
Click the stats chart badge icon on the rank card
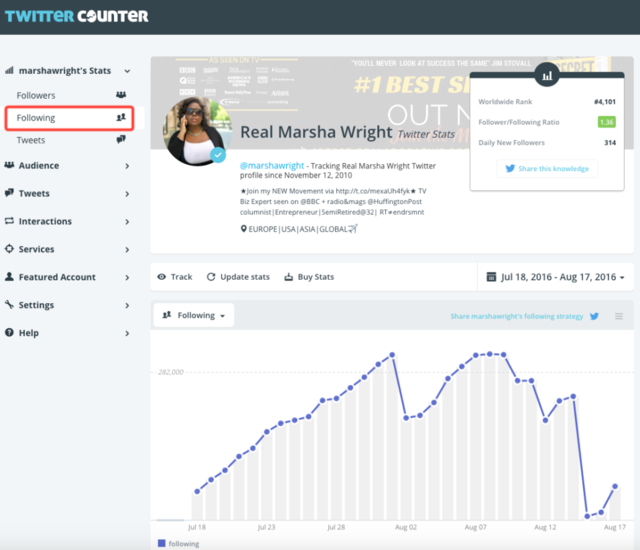coord(547,75)
